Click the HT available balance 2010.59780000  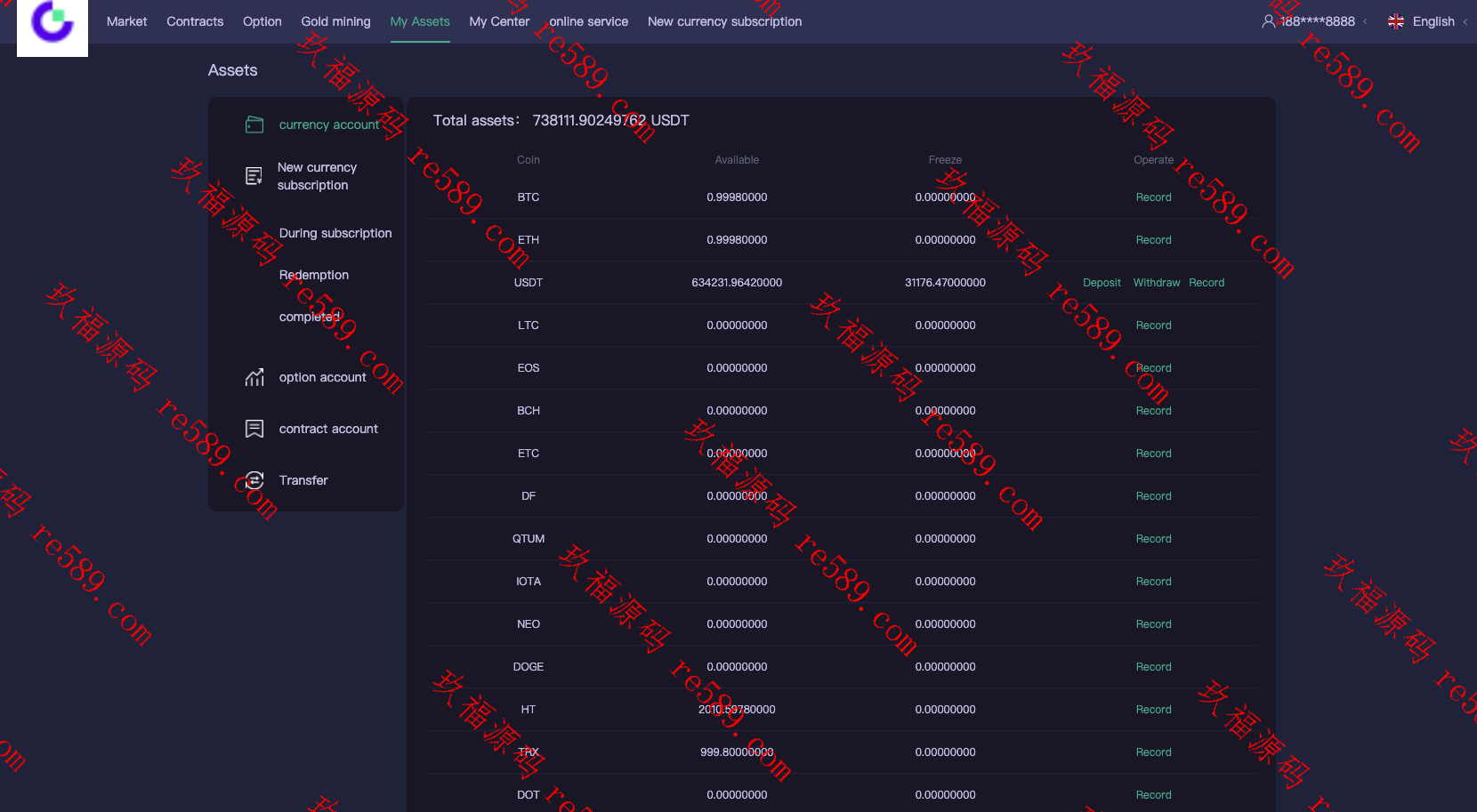tap(737, 710)
